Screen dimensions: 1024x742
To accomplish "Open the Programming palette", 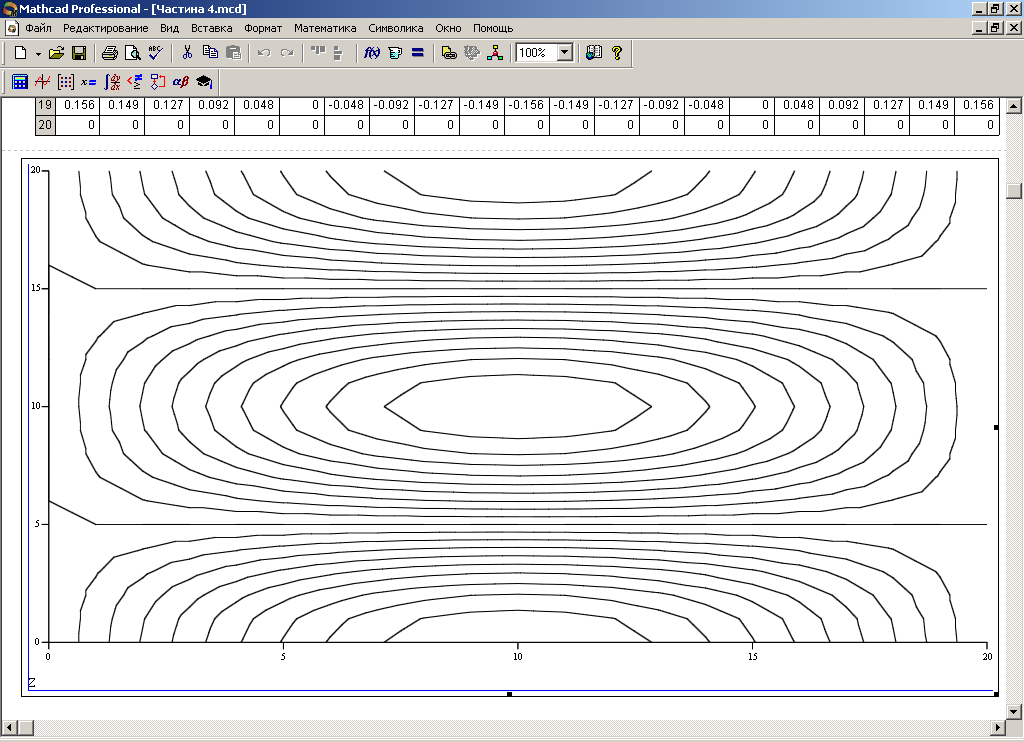I will click(x=157, y=82).
